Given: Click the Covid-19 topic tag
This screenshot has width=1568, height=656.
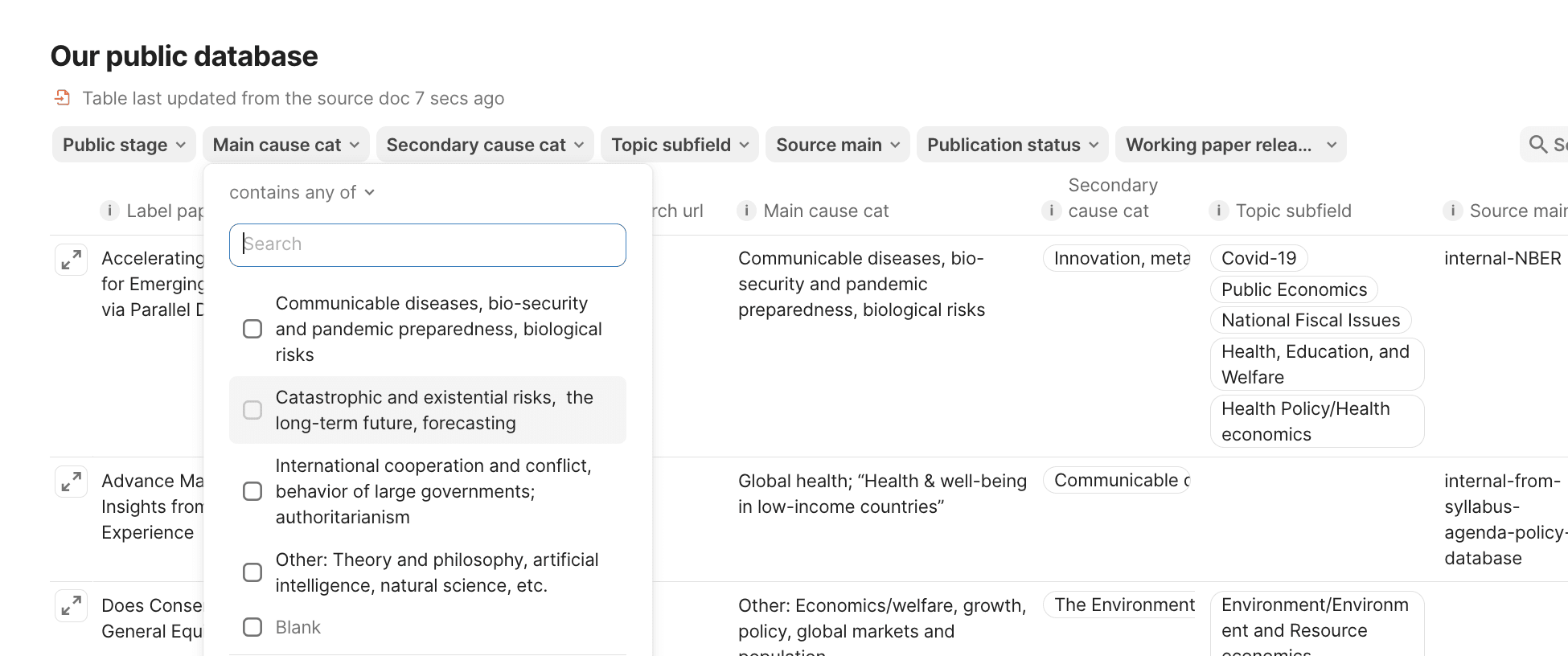Looking at the screenshot, I should (1258, 259).
